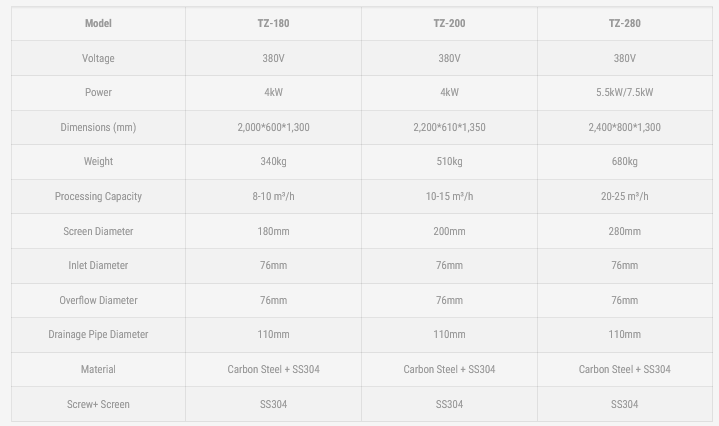This screenshot has width=719, height=426.
Task: Click the Processing Capacity row label
Action: [98, 197]
